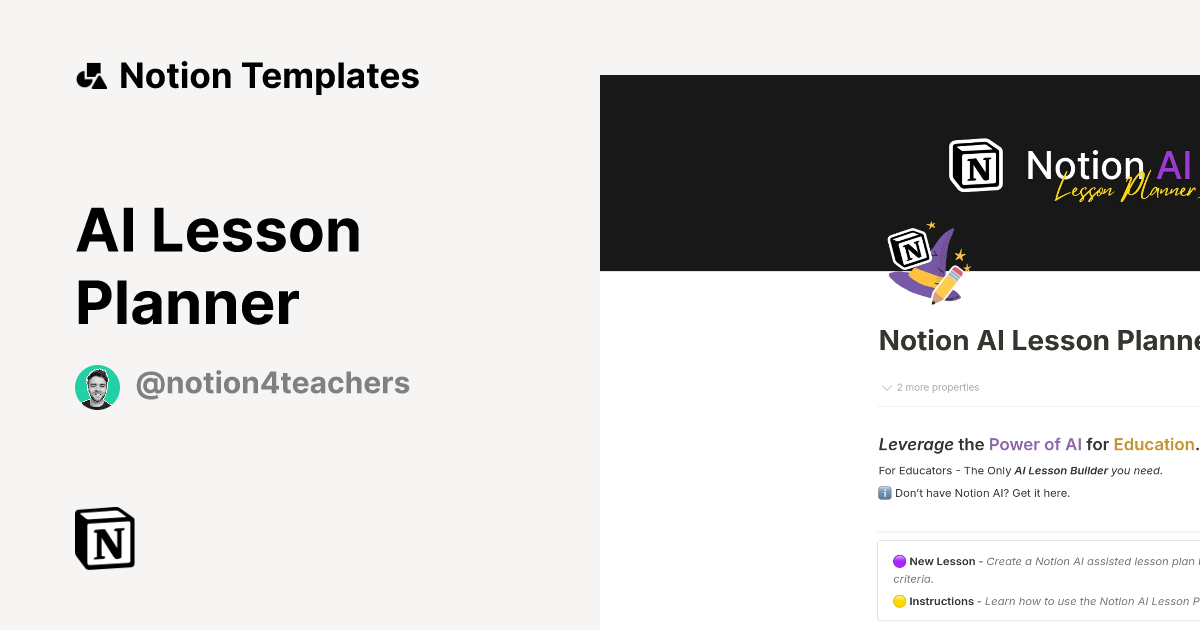Click the wizard hat page icon
This screenshot has width=1200, height=630.
927,263
